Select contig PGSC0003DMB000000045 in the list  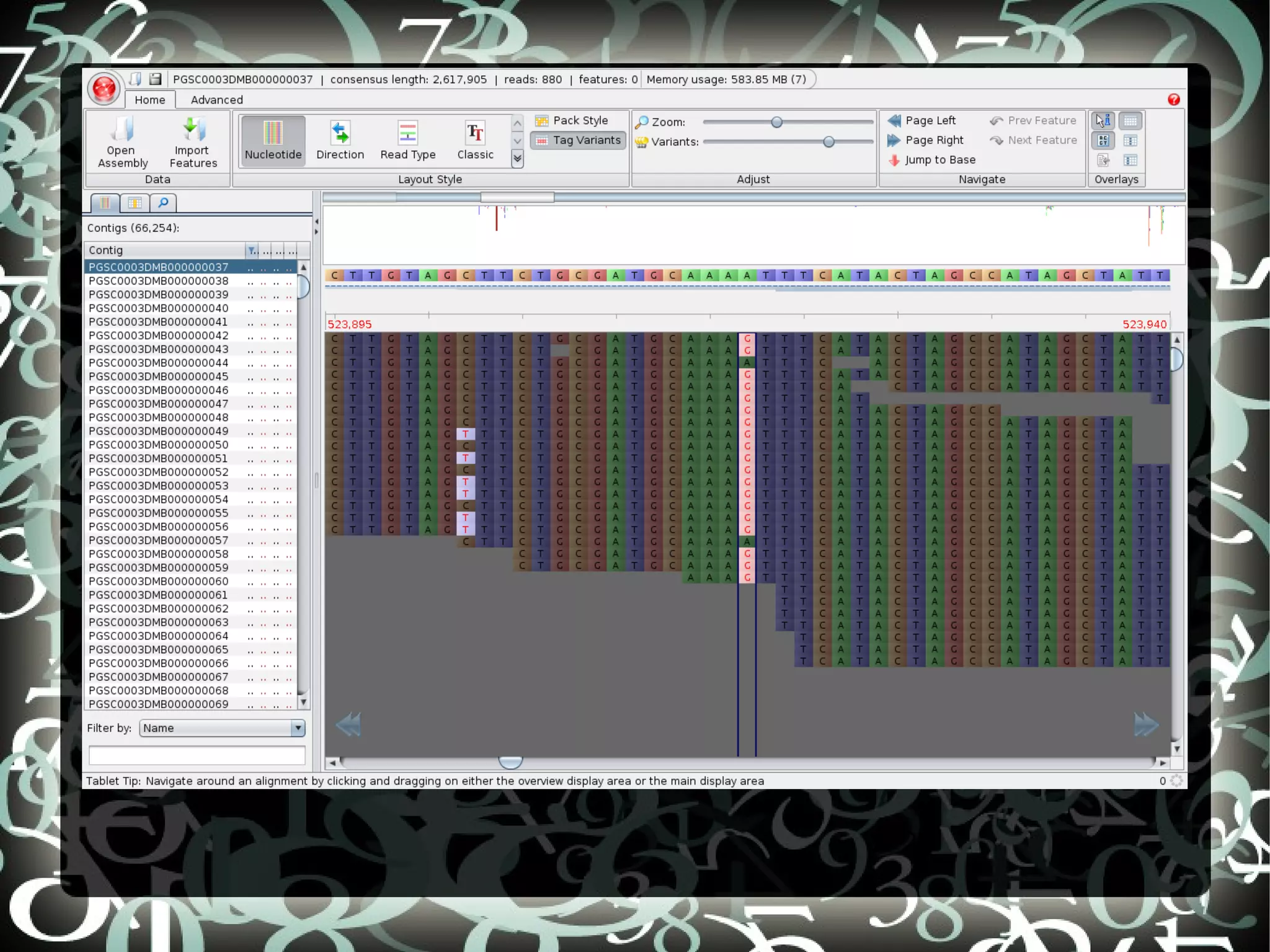click(x=159, y=376)
